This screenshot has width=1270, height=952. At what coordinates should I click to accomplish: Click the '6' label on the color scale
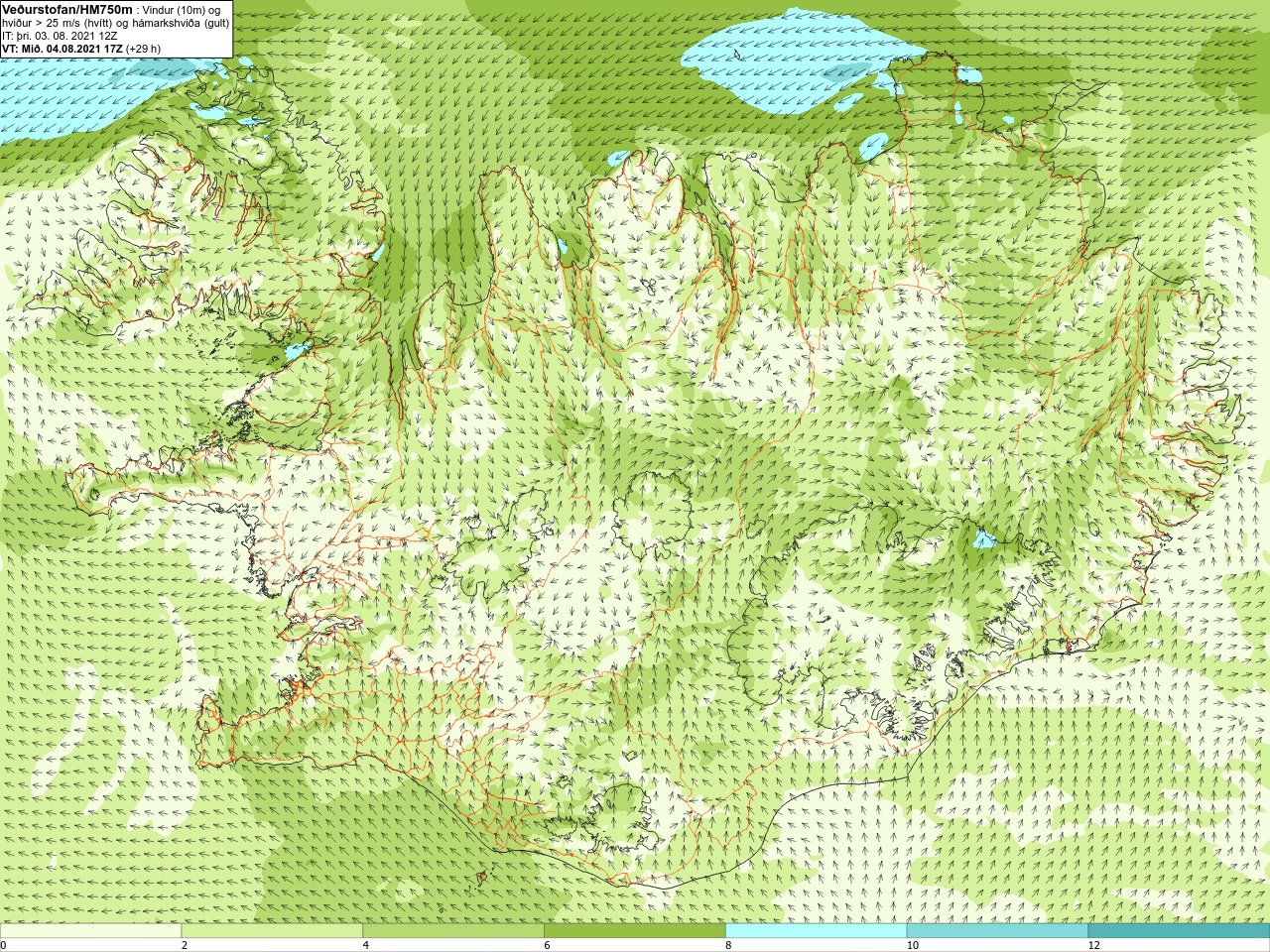548,945
